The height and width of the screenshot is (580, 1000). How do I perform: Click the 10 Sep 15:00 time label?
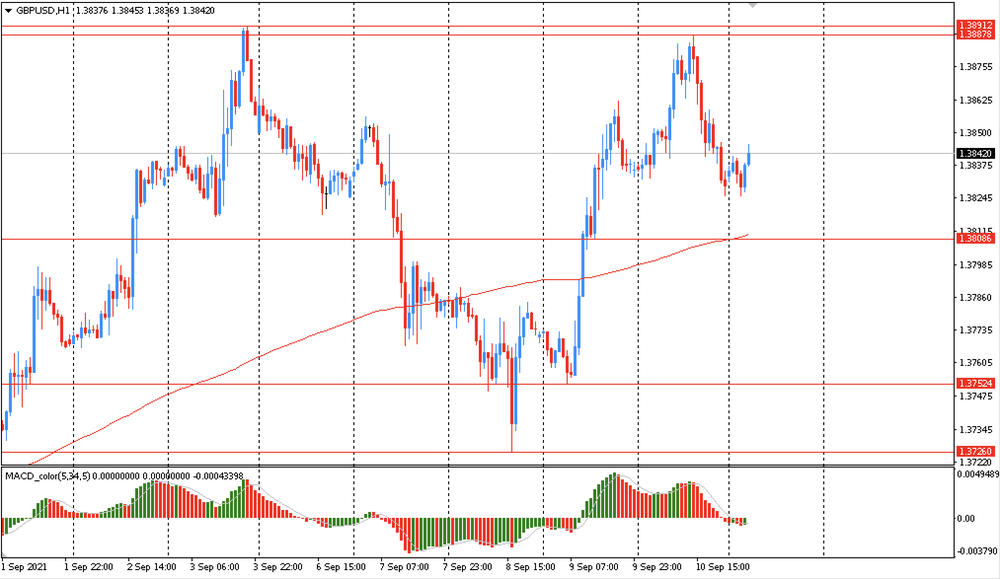click(x=723, y=567)
